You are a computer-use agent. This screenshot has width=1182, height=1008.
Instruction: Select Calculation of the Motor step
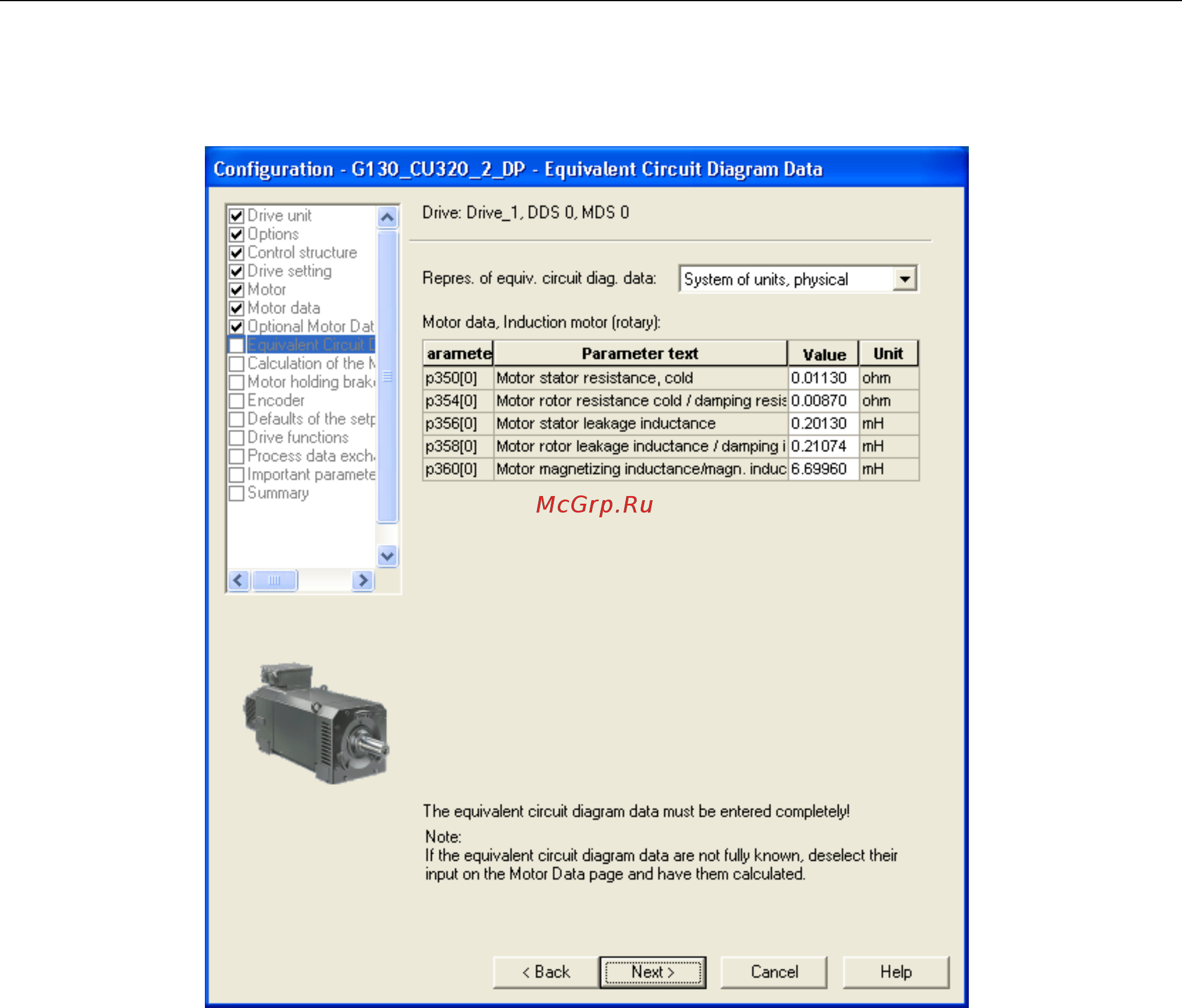pyautogui.click(x=311, y=363)
